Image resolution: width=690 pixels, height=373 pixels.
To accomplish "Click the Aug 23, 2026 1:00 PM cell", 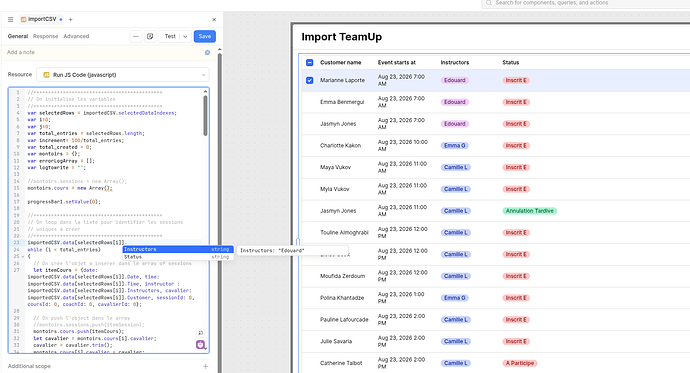I will (401, 298).
